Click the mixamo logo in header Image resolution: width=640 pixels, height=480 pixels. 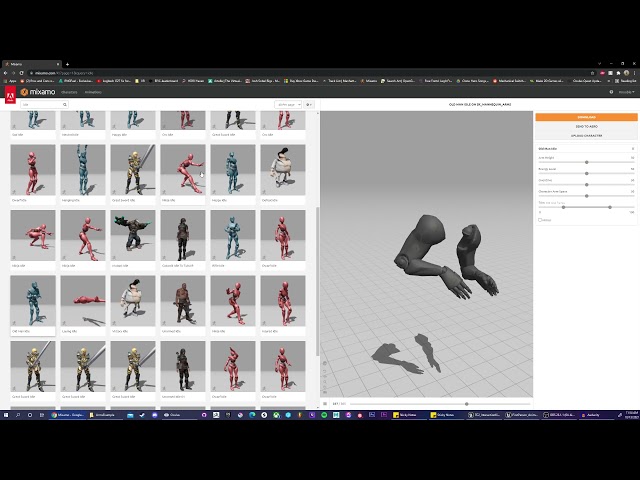[x=38, y=92]
